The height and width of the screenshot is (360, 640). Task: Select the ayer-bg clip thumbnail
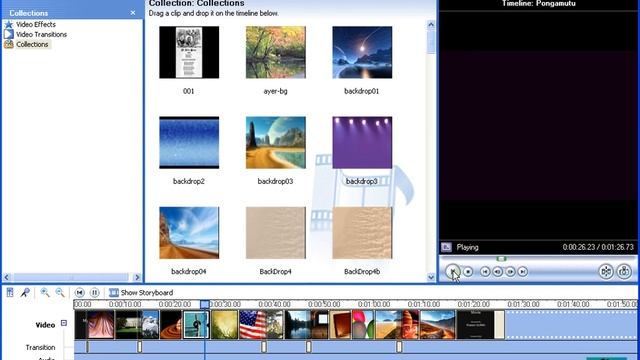click(276, 52)
